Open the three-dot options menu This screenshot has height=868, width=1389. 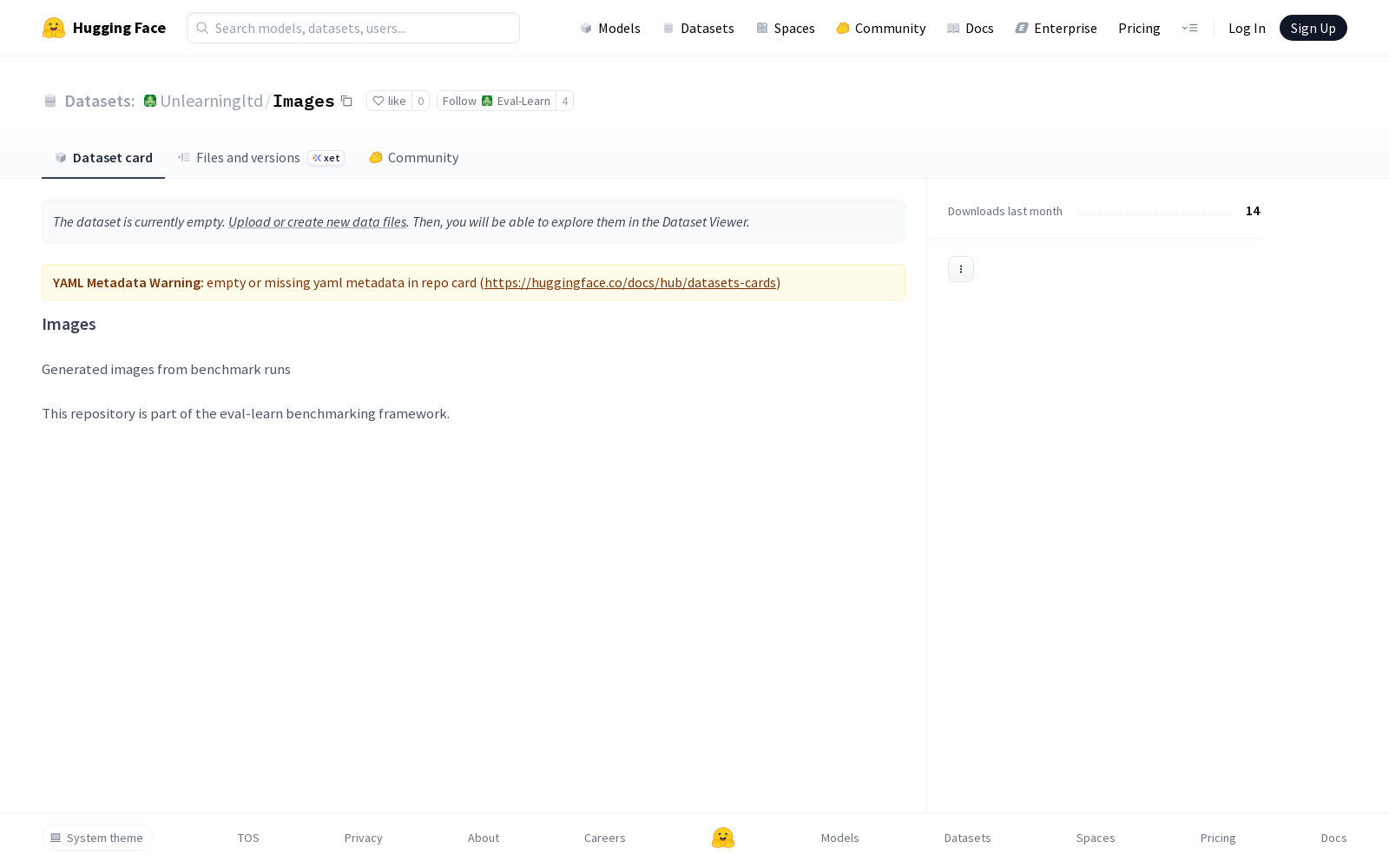click(x=961, y=269)
